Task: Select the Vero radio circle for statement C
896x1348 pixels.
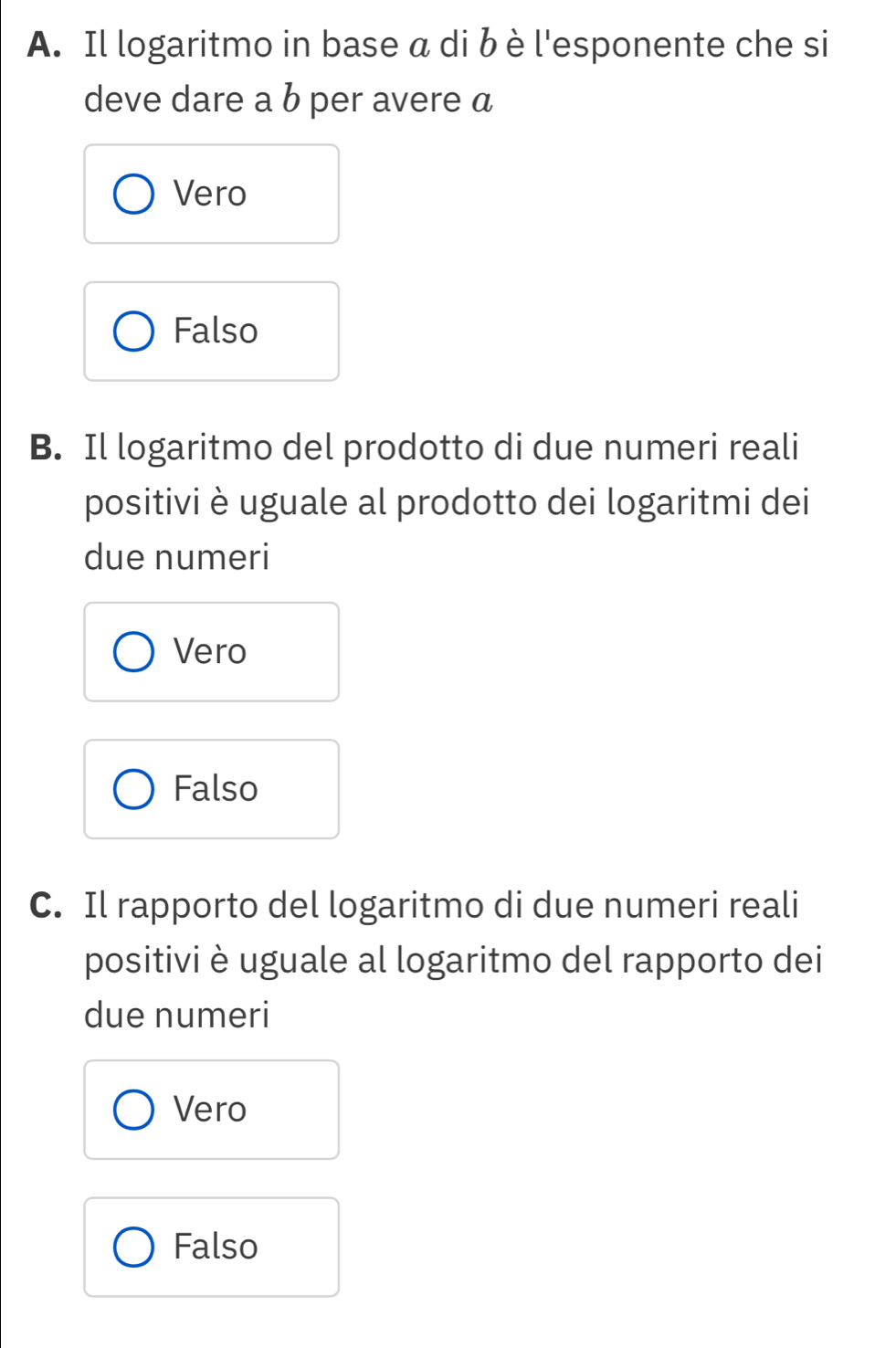Action: tap(133, 1110)
